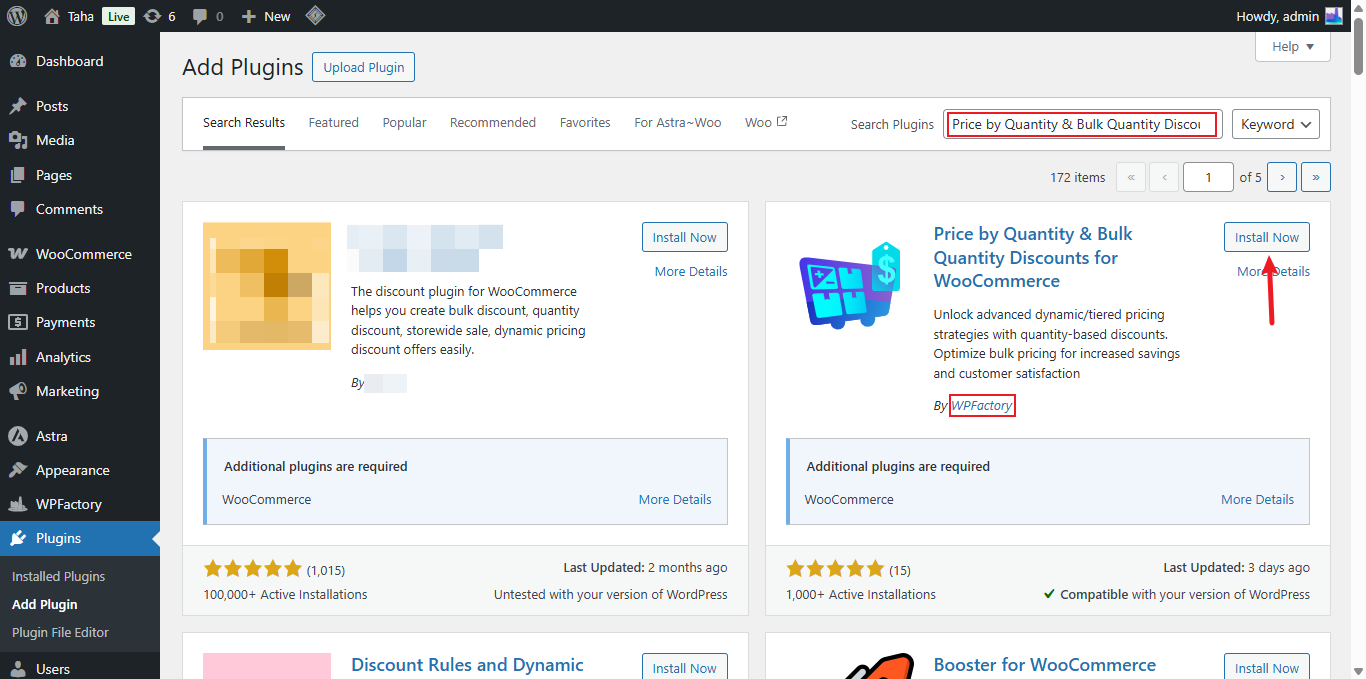Viewport: 1366px width, 679px height.
Task: Open the Woo external link tab
Action: click(766, 123)
